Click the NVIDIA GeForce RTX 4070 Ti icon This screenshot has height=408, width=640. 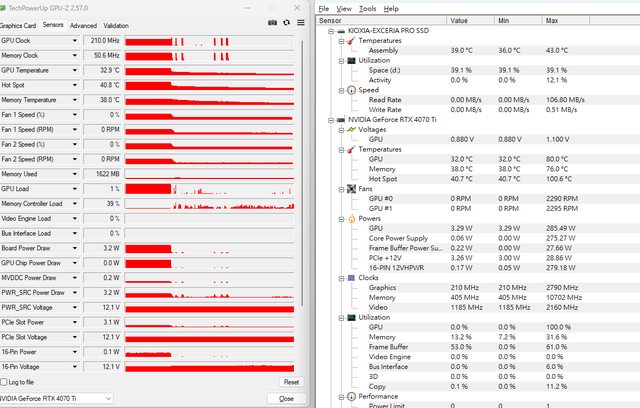(340, 119)
